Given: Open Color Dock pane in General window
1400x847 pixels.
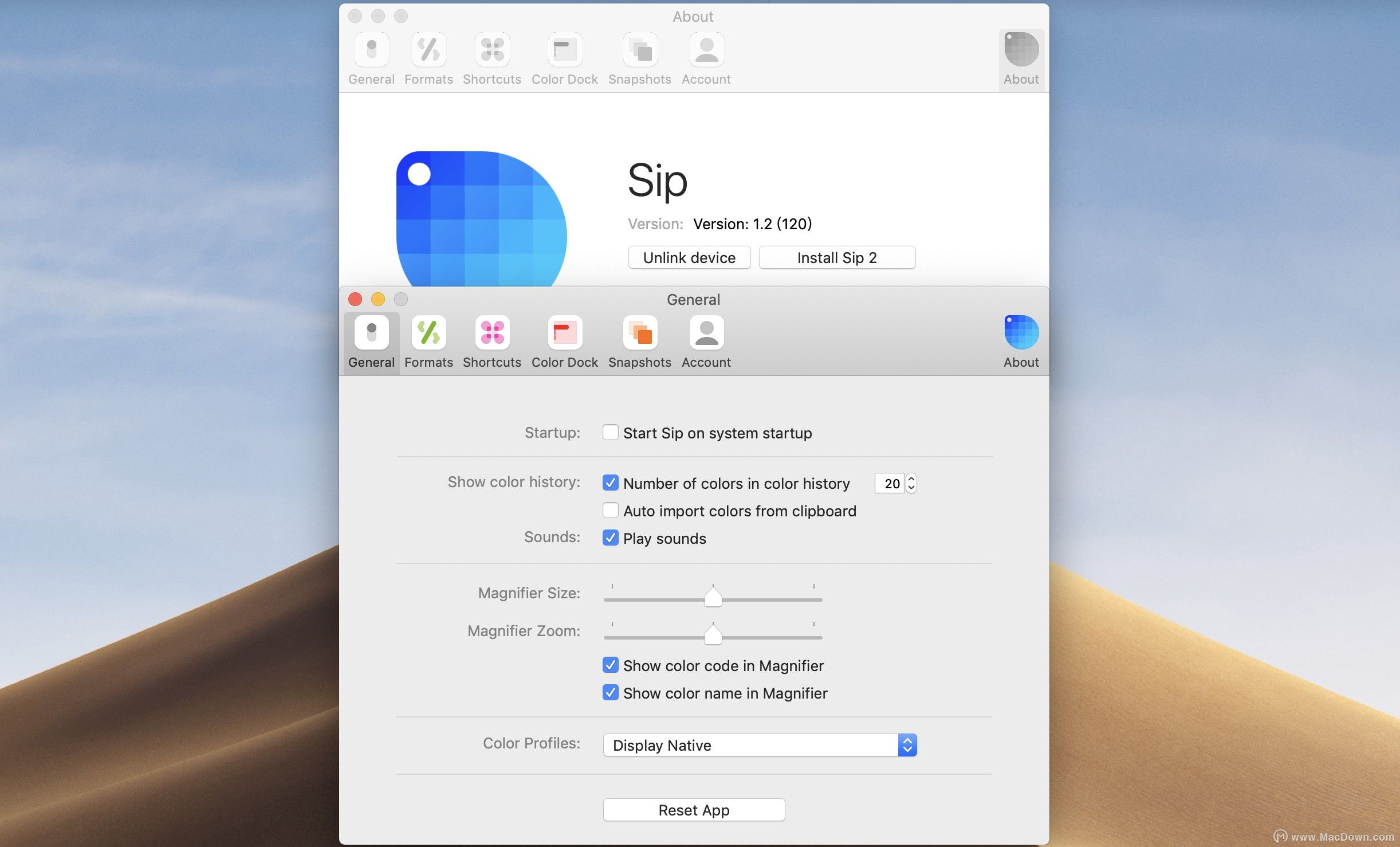Looking at the screenshot, I should click(565, 342).
